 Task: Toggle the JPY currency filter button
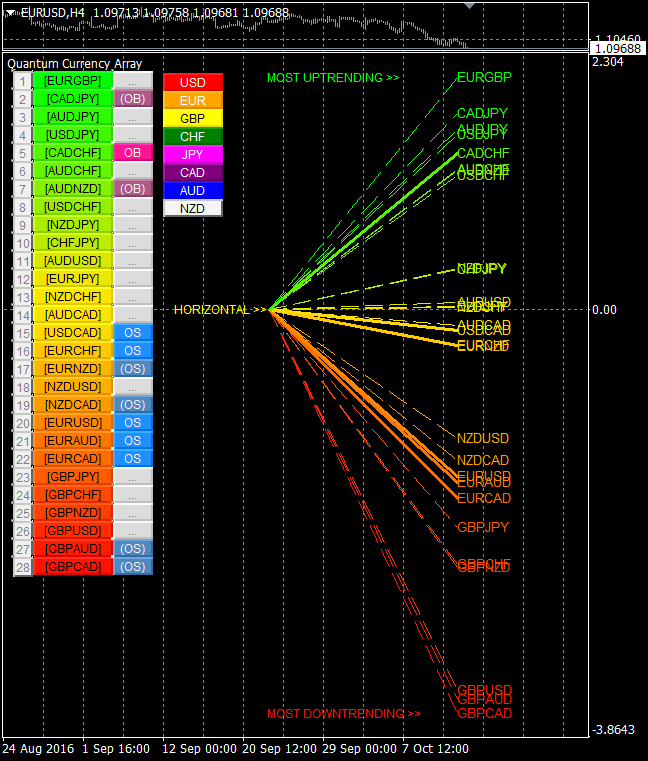pos(193,154)
